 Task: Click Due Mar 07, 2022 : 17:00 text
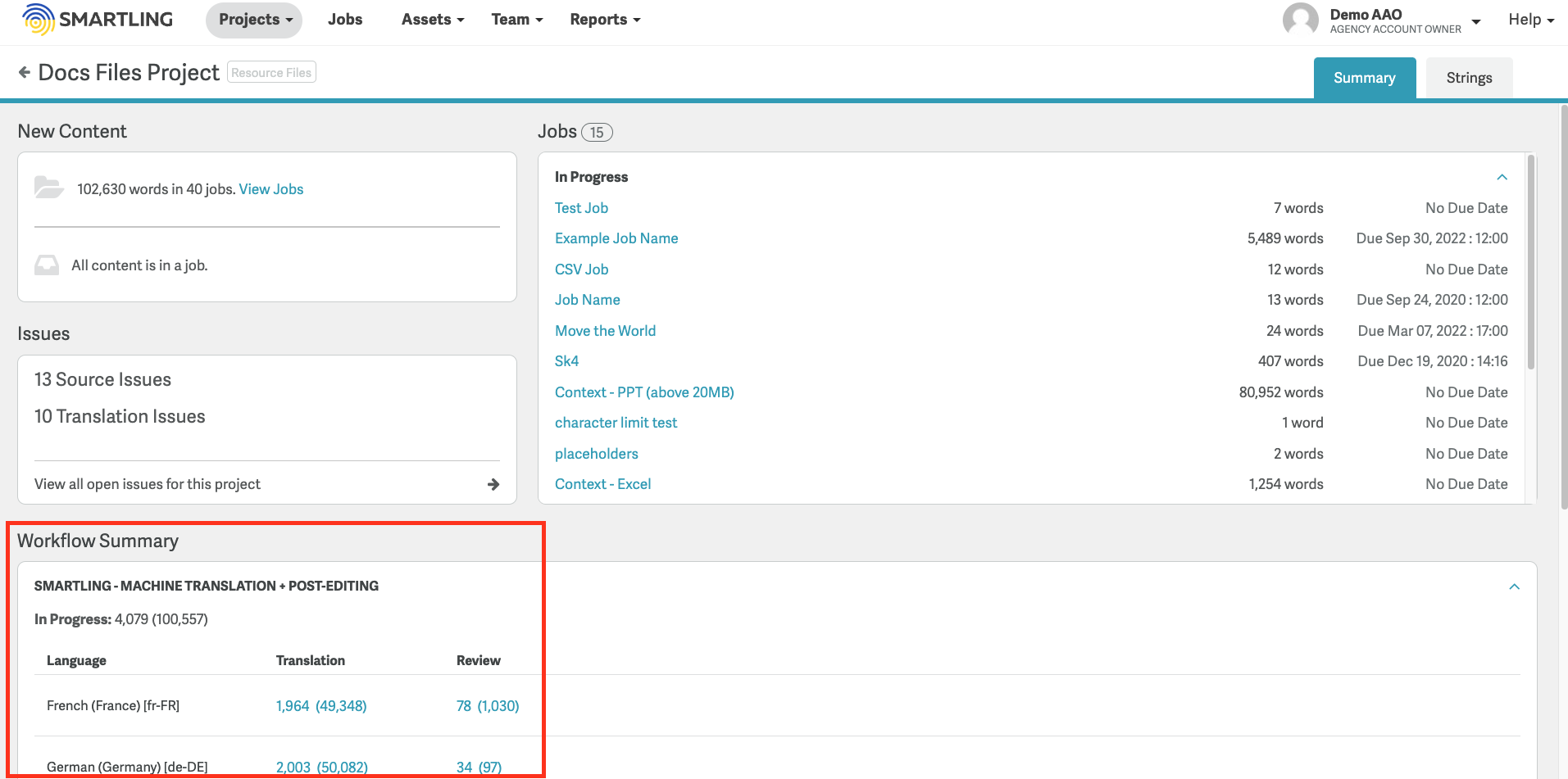pos(1433,331)
